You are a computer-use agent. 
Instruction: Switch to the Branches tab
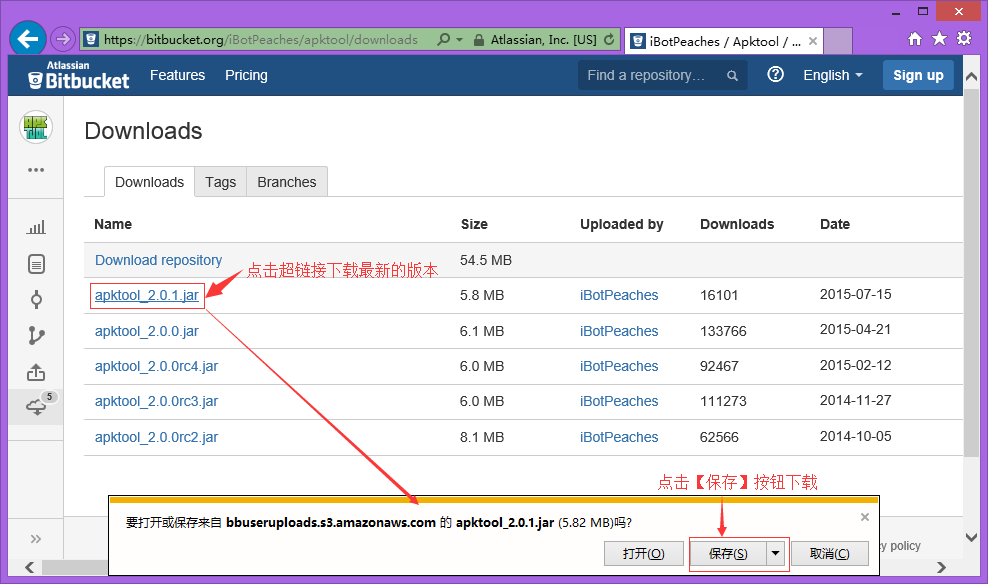click(287, 182)
